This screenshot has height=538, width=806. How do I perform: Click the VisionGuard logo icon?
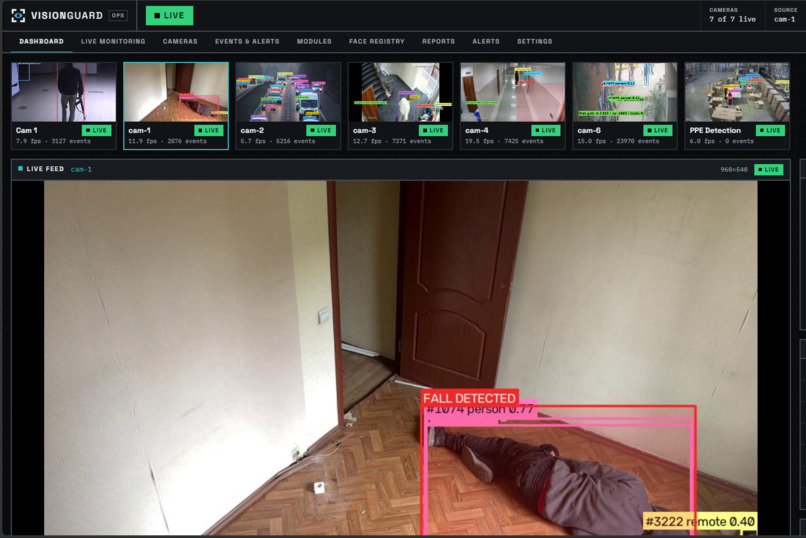(18, 15)
